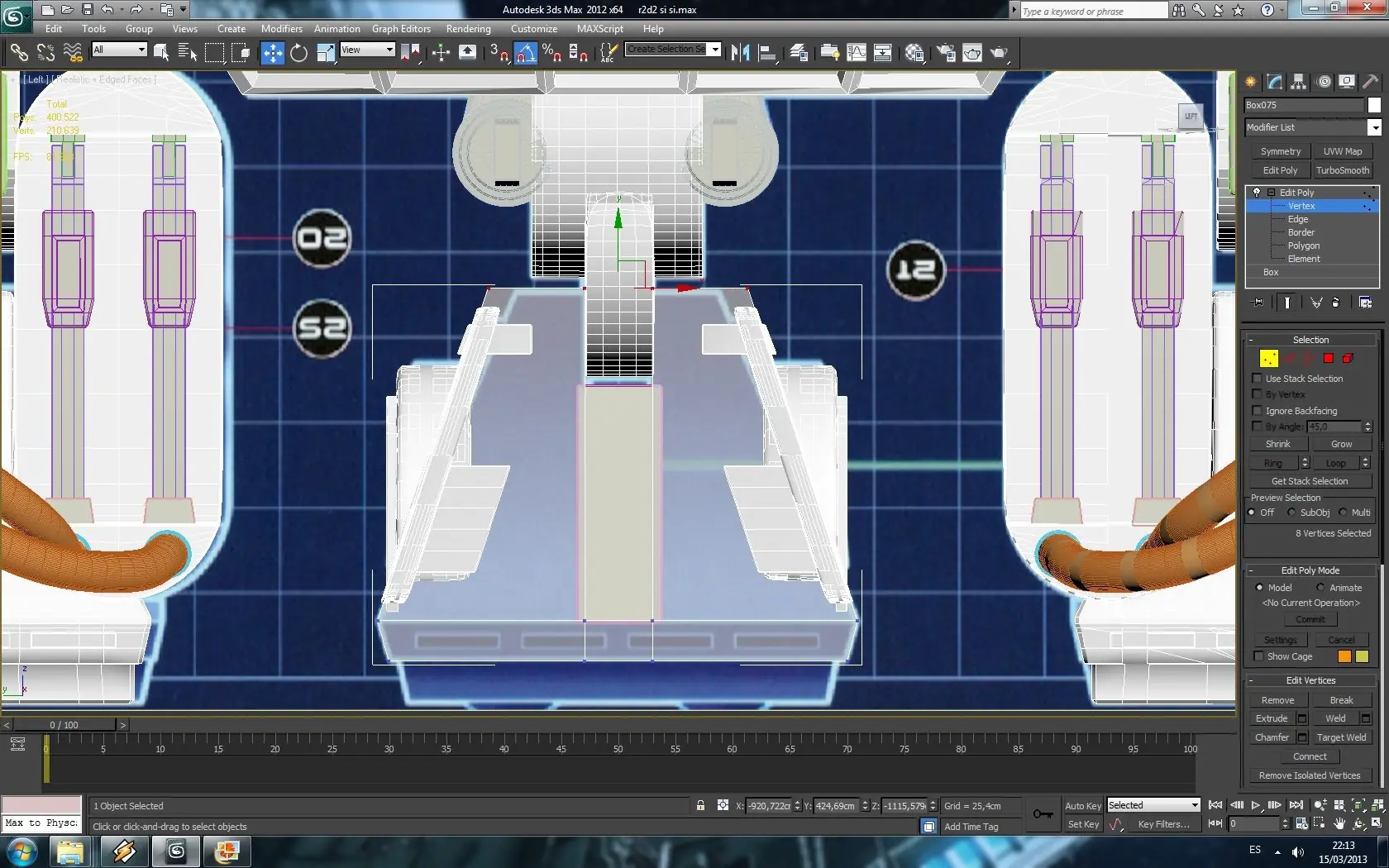
Task: Open the Customize menu
Action: (x=534, y=29)
